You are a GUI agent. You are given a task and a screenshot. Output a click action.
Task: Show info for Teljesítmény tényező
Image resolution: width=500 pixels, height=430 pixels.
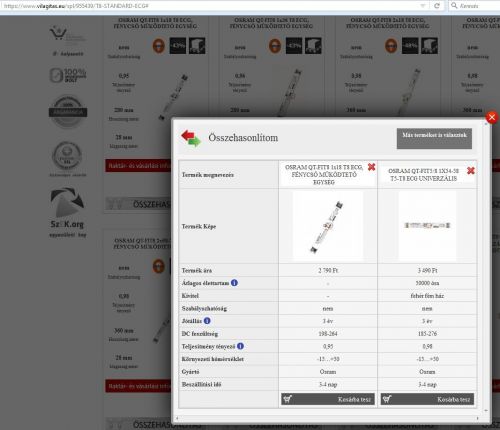click(240, 346)
